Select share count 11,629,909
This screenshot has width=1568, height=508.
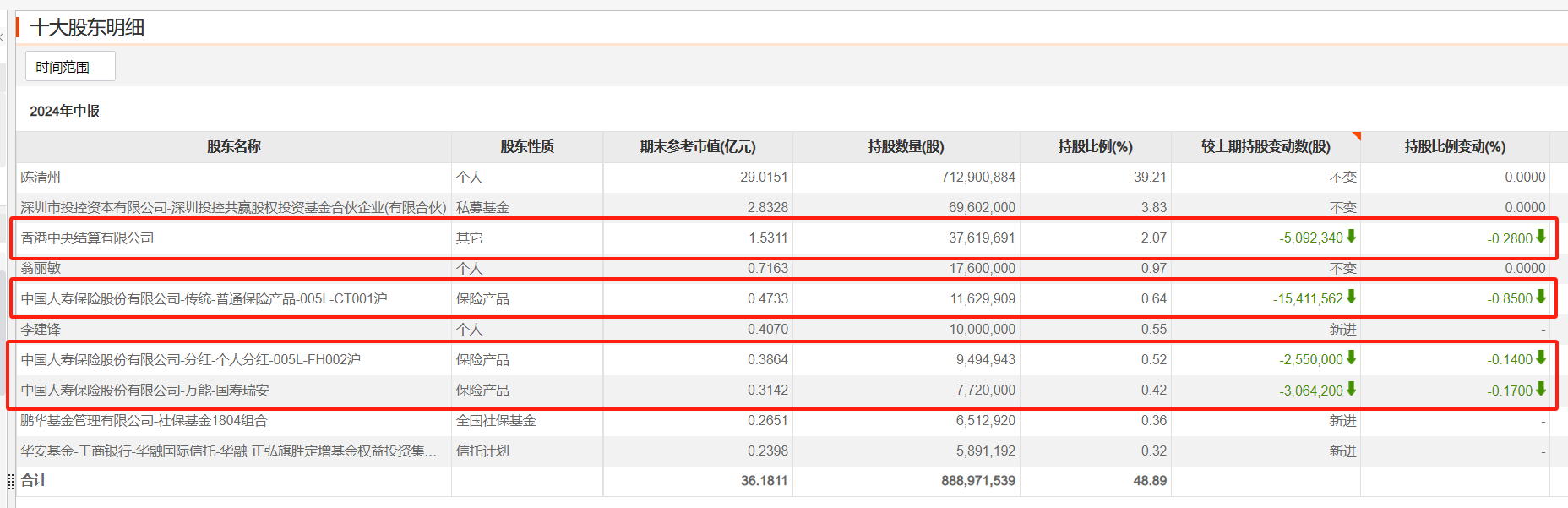coord(983,299)
